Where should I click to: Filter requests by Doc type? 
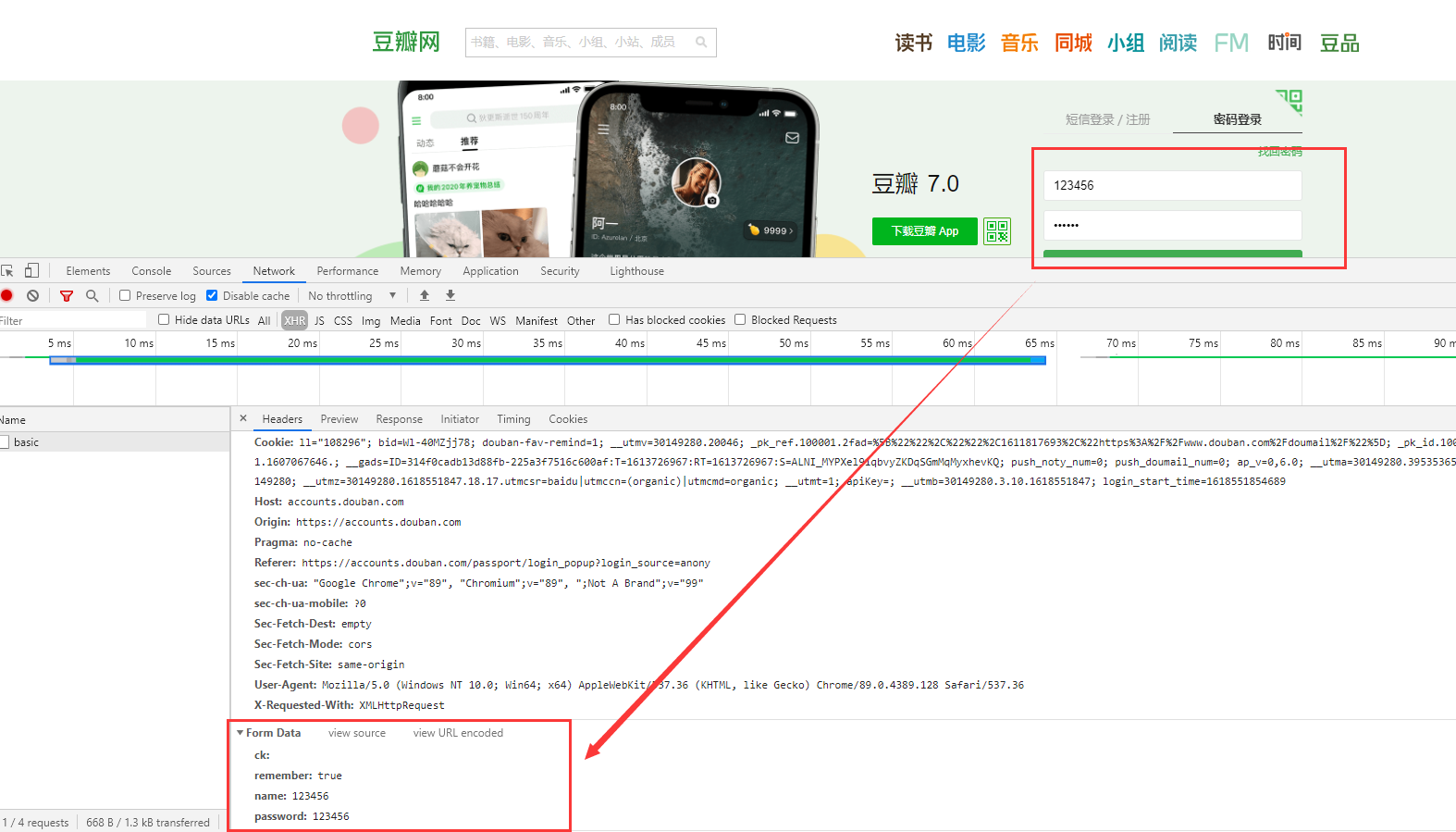tap(471, 321)
